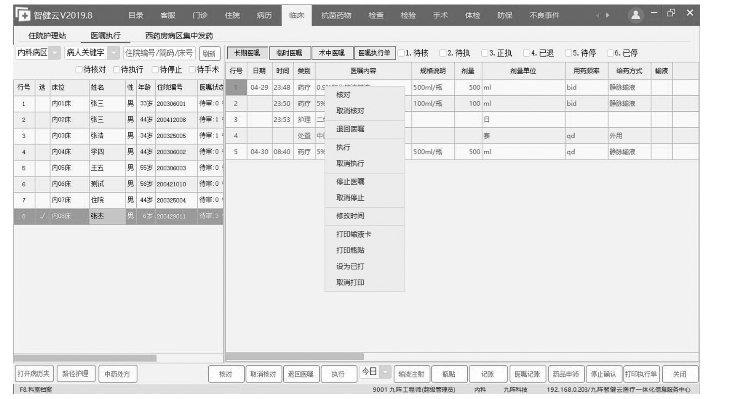Check the 2.待执 filter checkbox
The width and height of the screenshot is (729, 399).
click(x=443, y=53)
